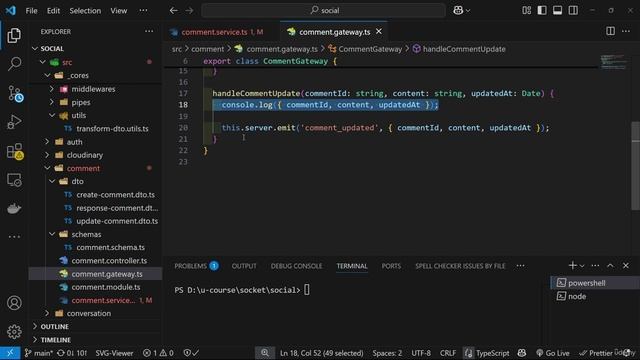Toggle bottom panel visibility
The width and height of the screenshot is (640, 360).
pyautogui.click(x=558, y=11)
